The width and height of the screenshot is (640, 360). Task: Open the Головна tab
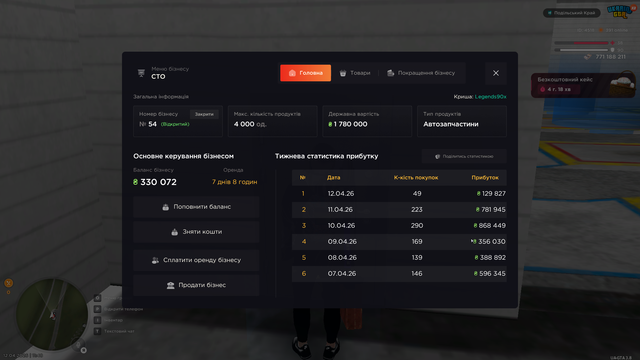tap(305, 73)
